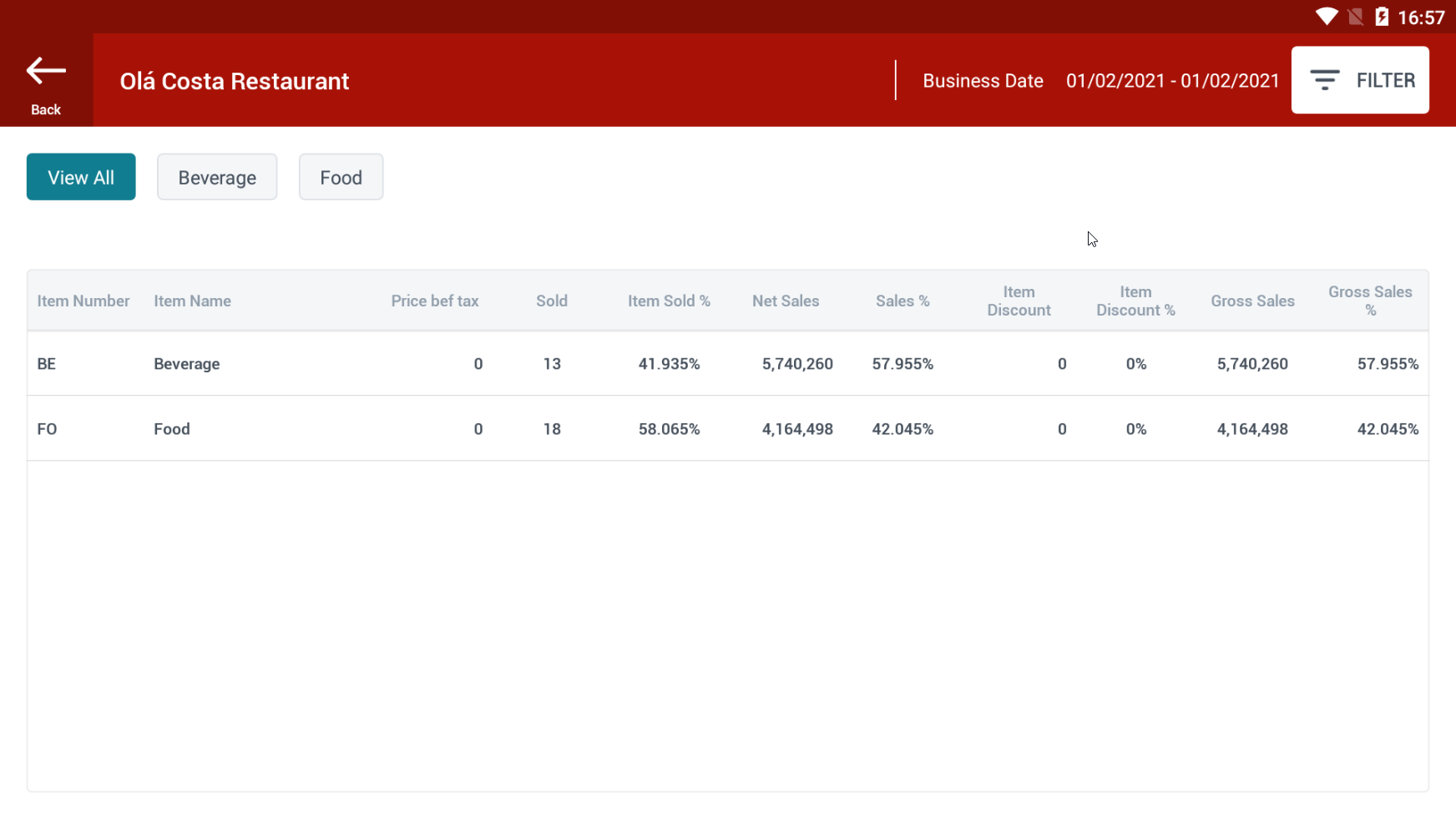Viewport: 1456px width, 819px height.
Task: Sort by Item Name column header
Action: 192,301
